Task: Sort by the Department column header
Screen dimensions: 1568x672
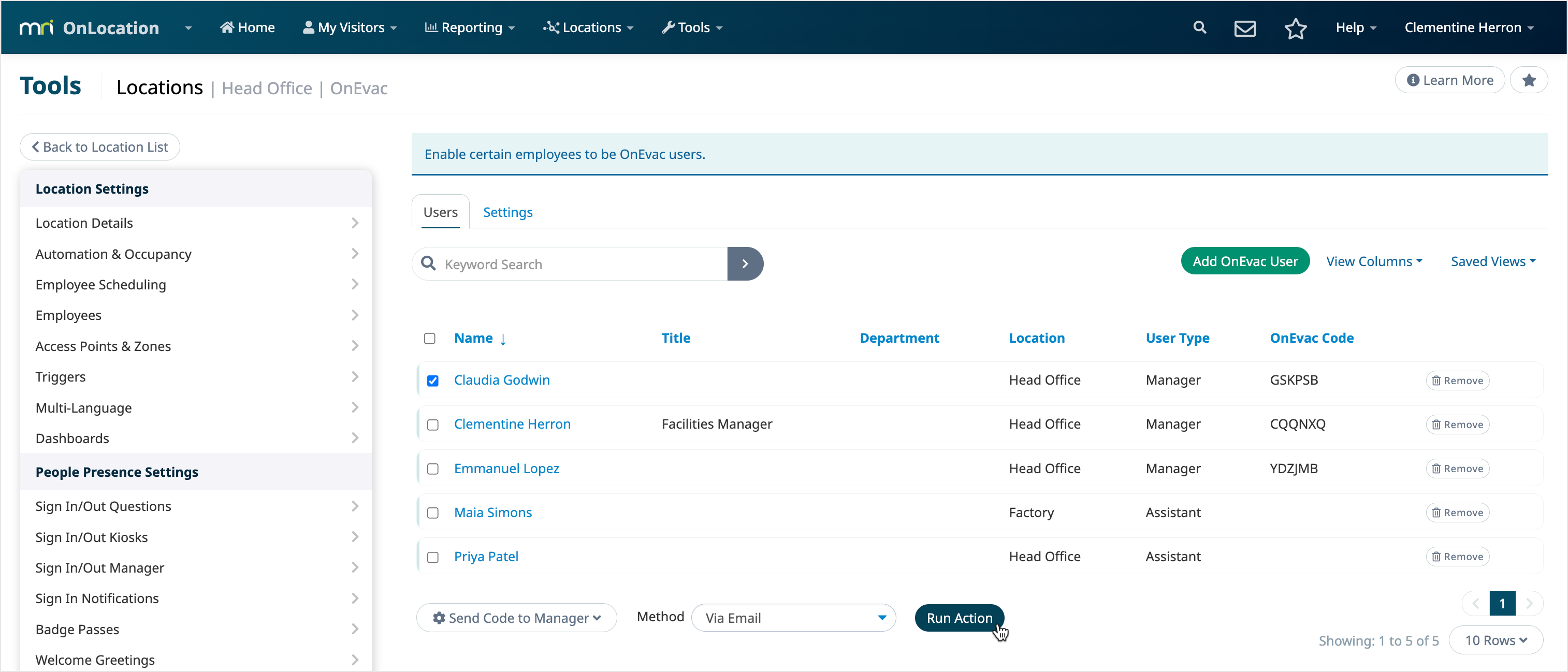Action: [x=899, y=338]
